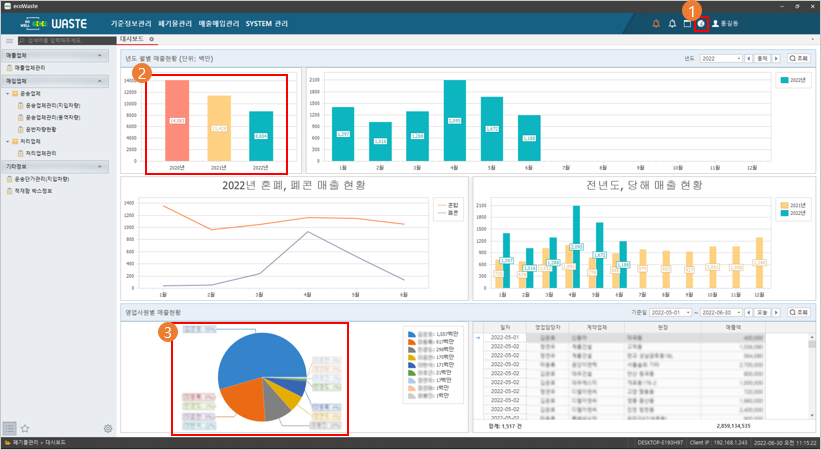Image resolution: width=821 pixels, height=450 pixels.
Task: Open the window layout icon in header
Action: click(x=687, y=23)
